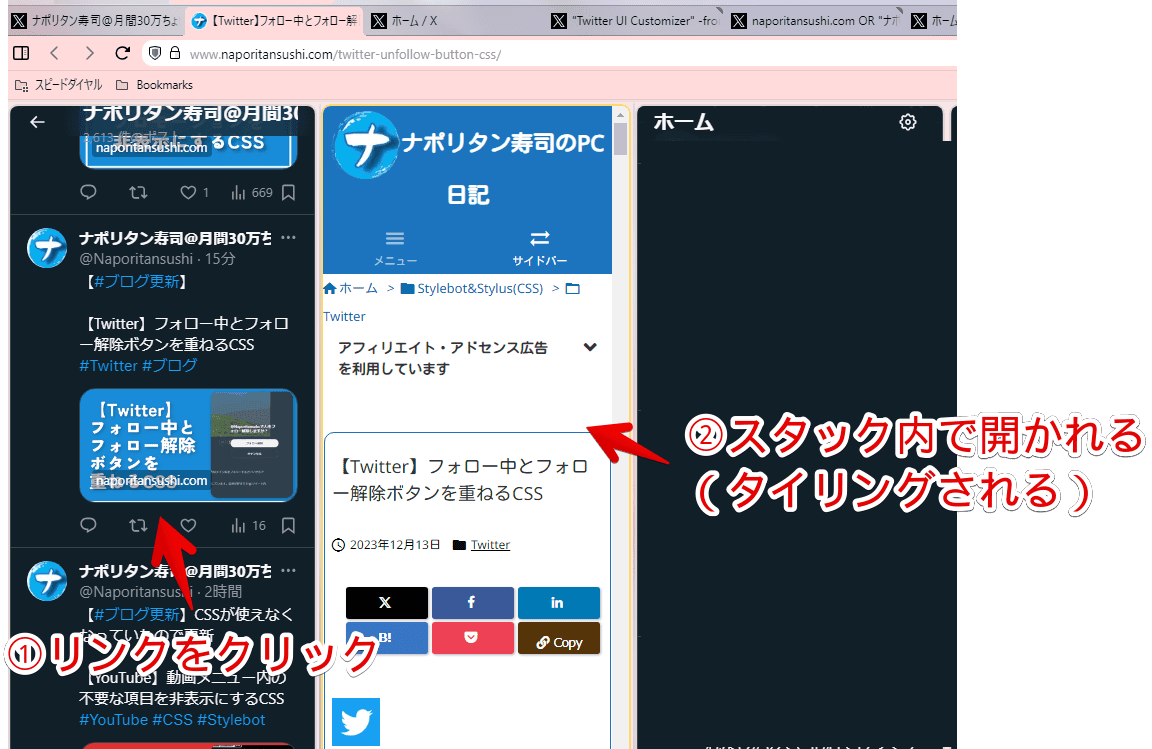Repost the post with 16 views
This screenshot has height=749, width=1152.
tap(138, 526)
